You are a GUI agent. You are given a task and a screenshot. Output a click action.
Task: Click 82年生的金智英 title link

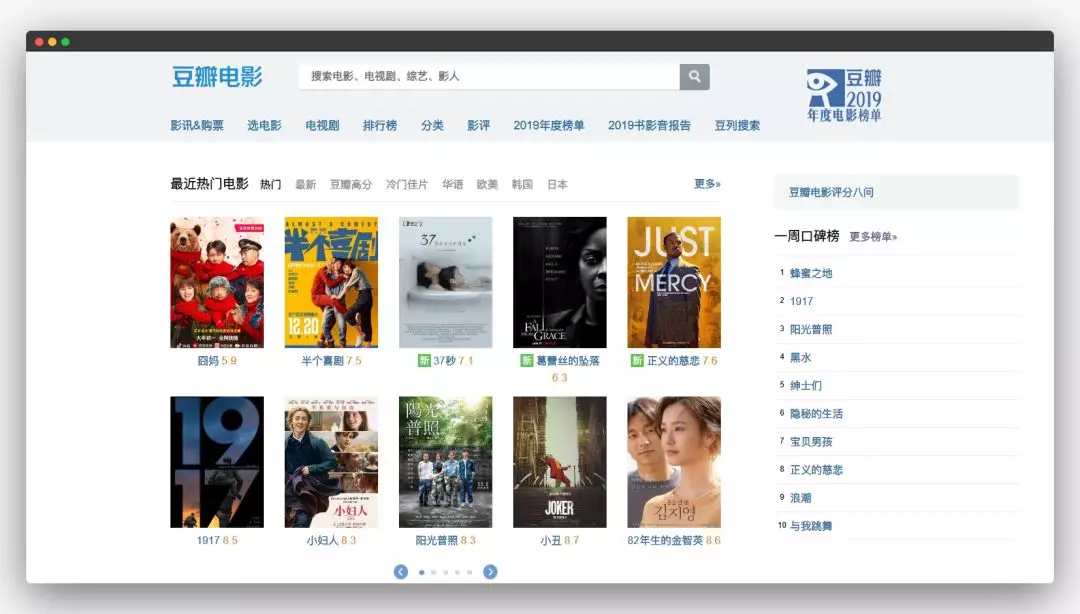[665, 541]
